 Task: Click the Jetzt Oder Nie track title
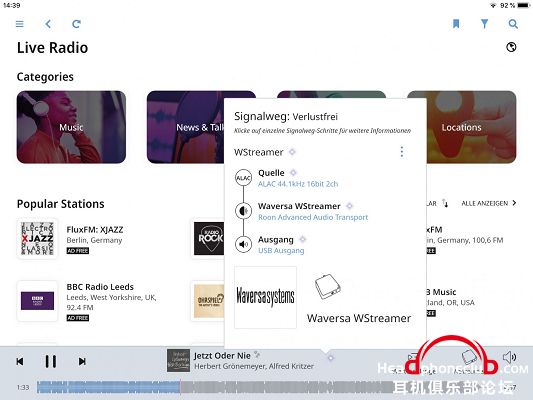pos(222,356)
